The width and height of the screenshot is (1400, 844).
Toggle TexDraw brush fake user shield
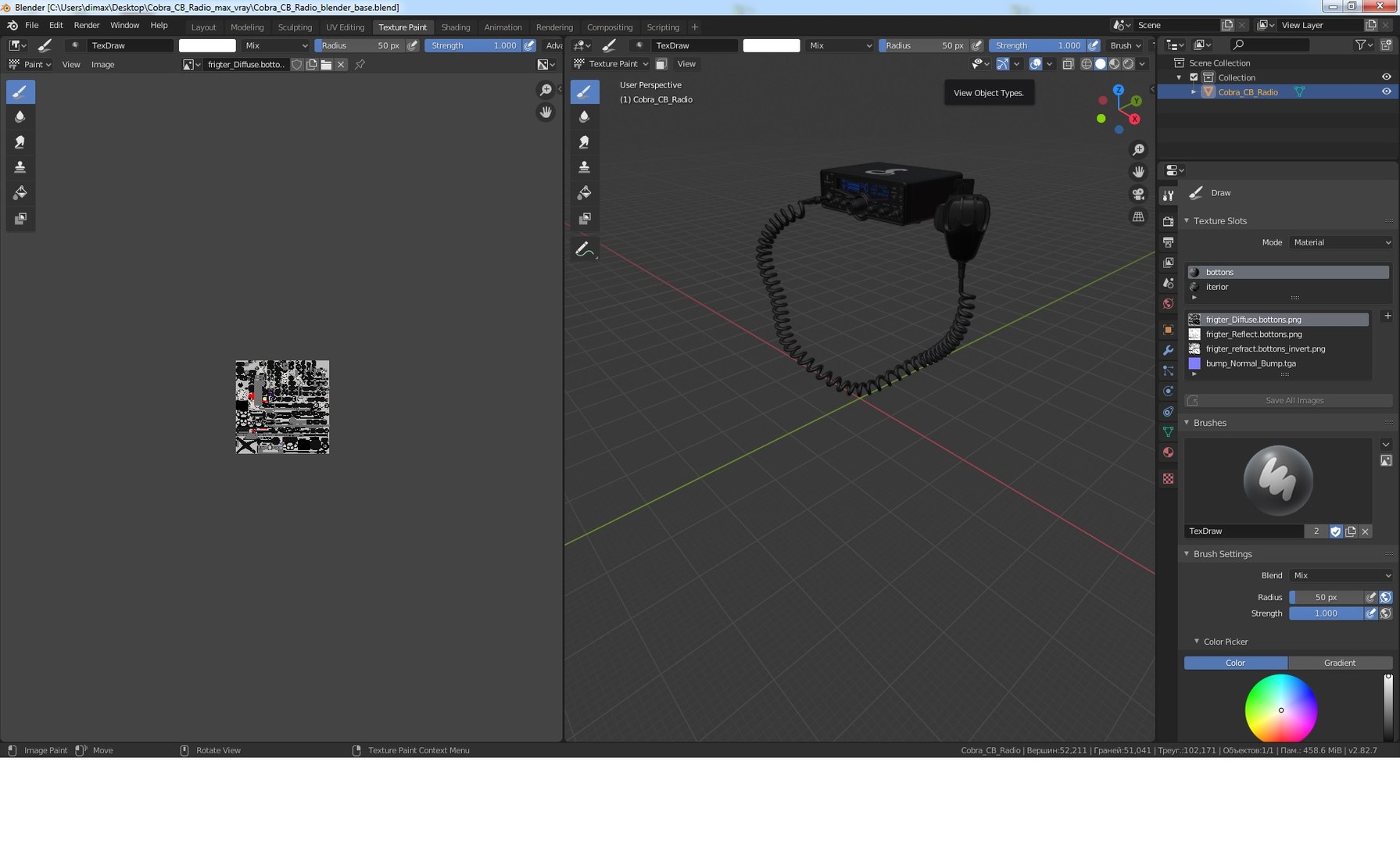point(1336,531)
